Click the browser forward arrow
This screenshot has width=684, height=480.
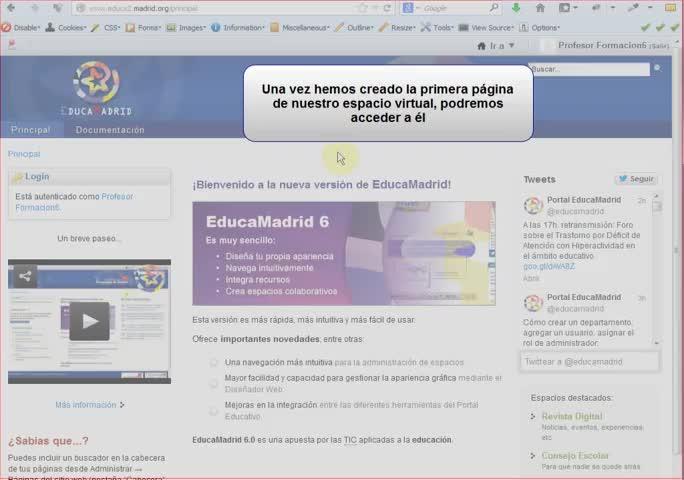pos(35,8)
